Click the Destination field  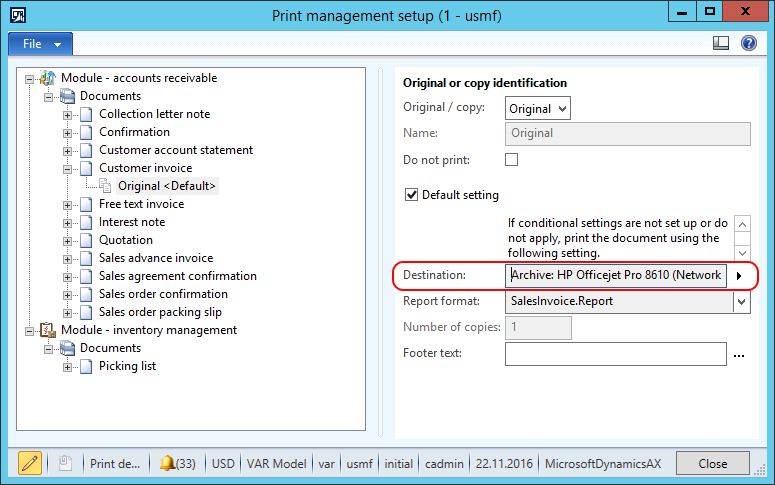pyautogui.click(x=615, y=275)
